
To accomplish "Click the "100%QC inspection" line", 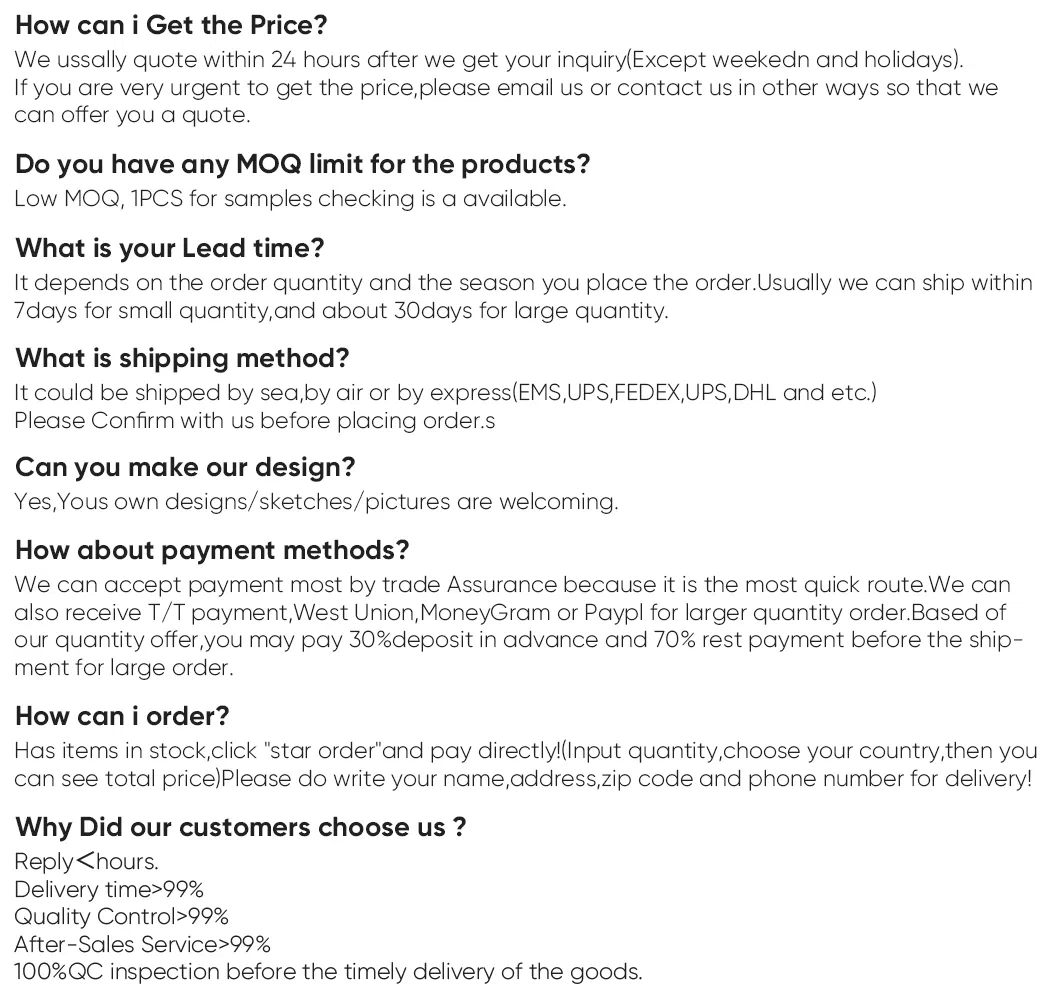I will 328,971.
